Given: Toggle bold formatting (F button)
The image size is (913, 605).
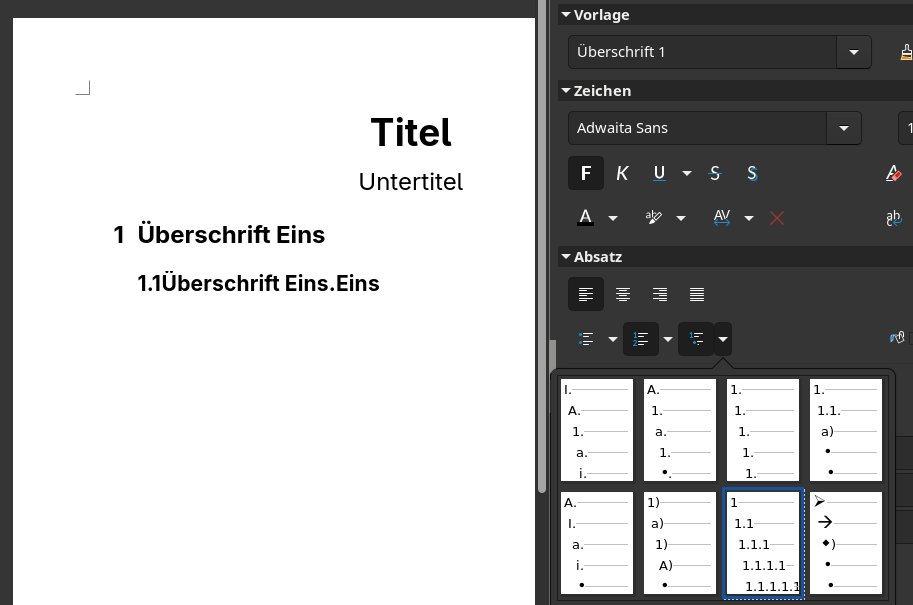Looking at the screenshot, I should 586,173.
